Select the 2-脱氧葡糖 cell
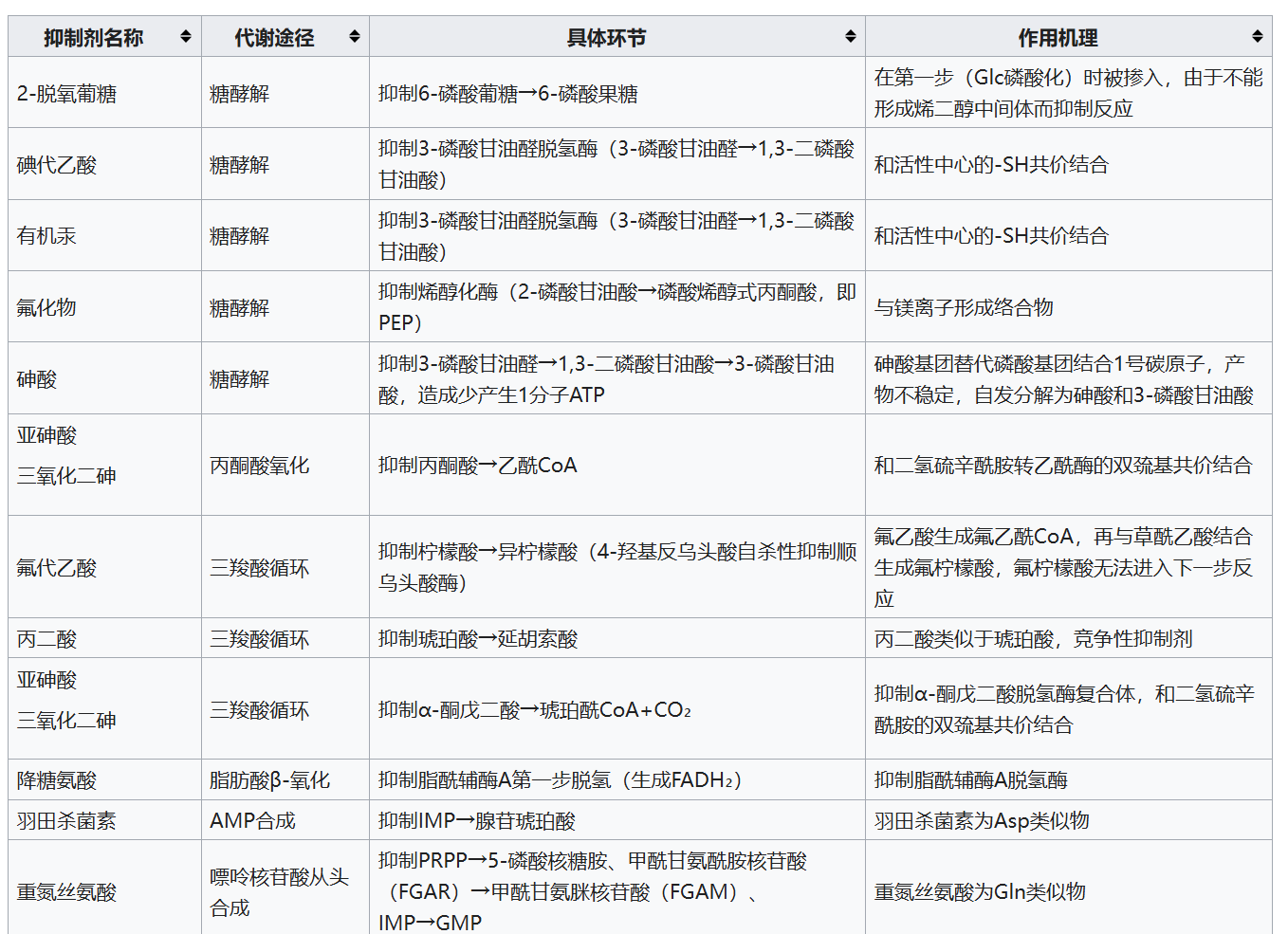Screen dimensions: 1288x934 (x=66, y=94)
